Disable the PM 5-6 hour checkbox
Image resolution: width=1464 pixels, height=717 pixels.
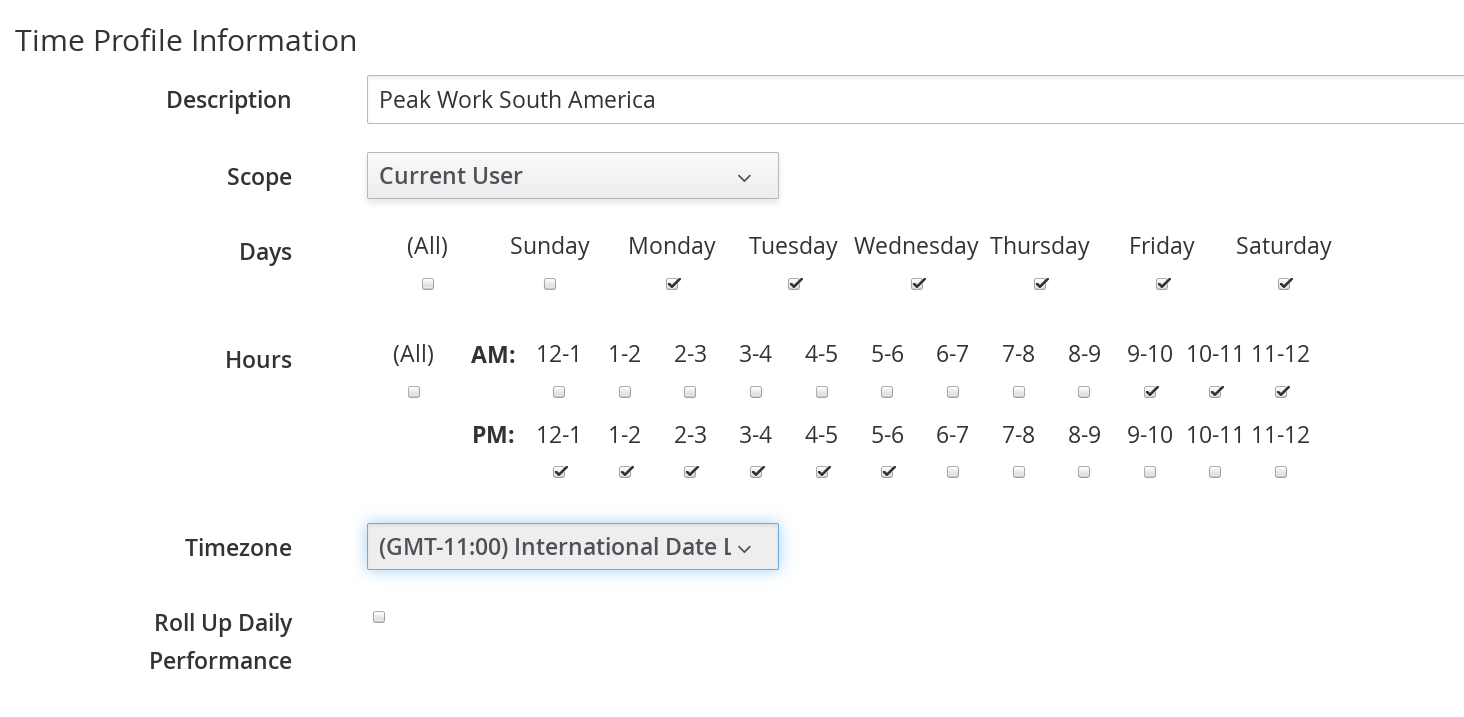pyautogui.click(x=888, y=472)
